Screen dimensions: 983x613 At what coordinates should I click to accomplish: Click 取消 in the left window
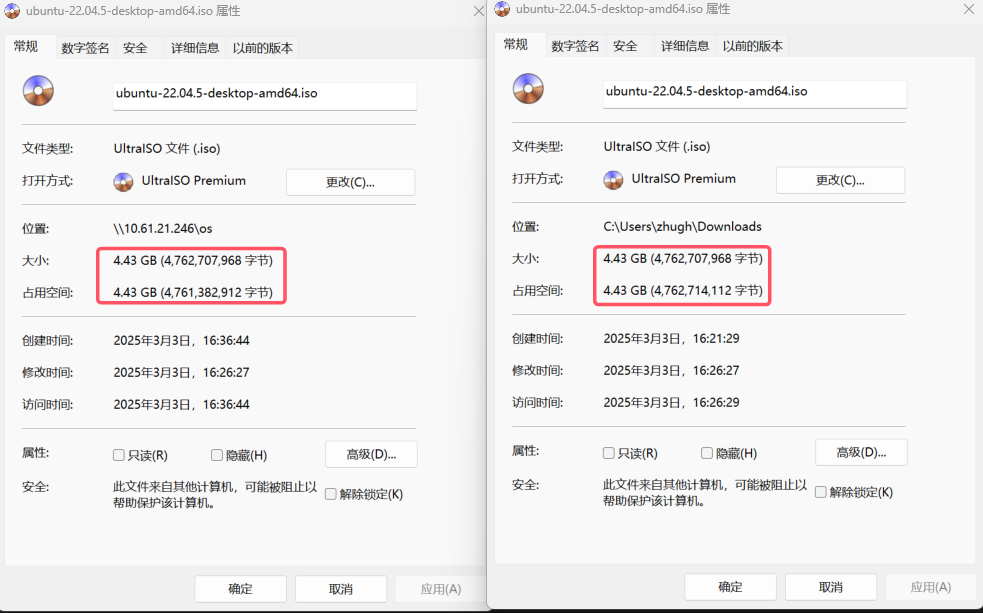tap(340, 589)
